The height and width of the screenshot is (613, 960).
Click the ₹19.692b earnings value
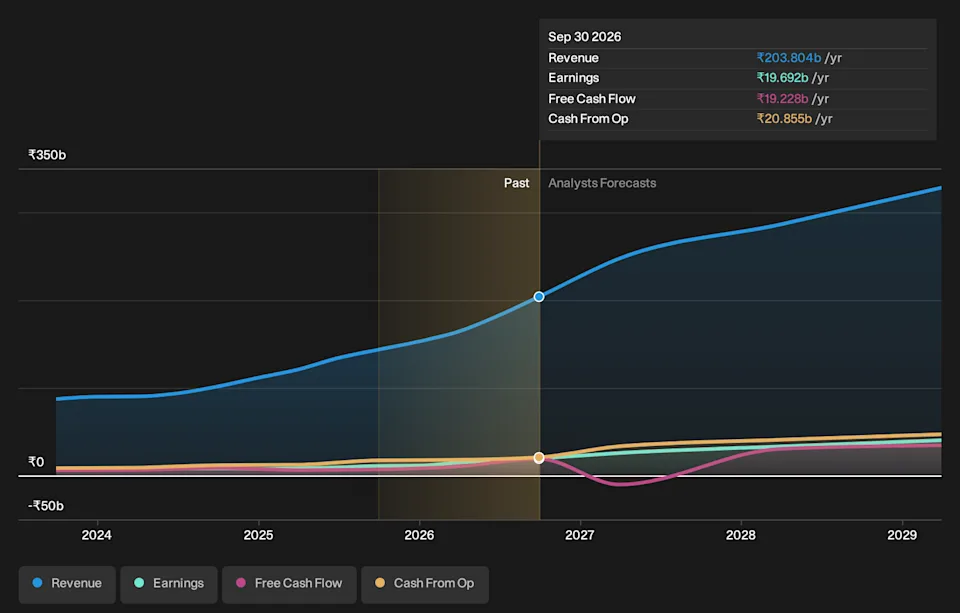pos(782,78)
